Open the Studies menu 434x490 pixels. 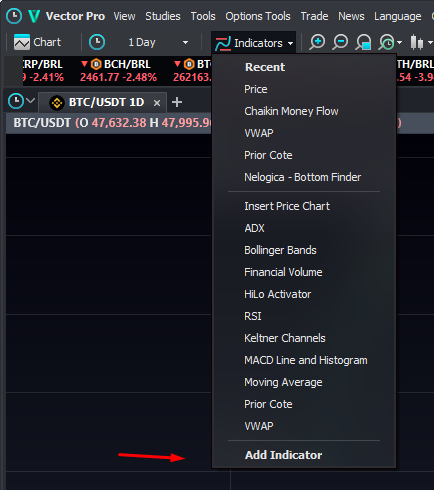click(x=163, y=16)
